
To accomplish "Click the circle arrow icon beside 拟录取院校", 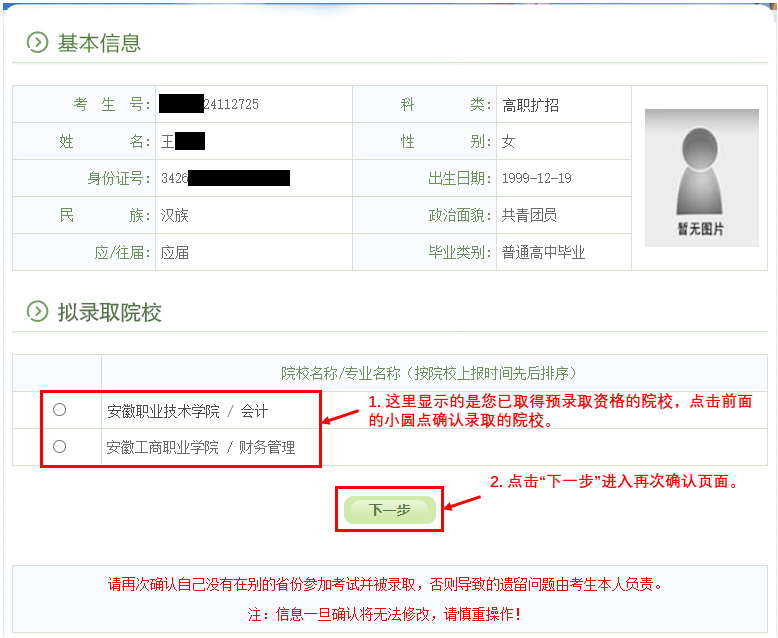I will [37, 312].
